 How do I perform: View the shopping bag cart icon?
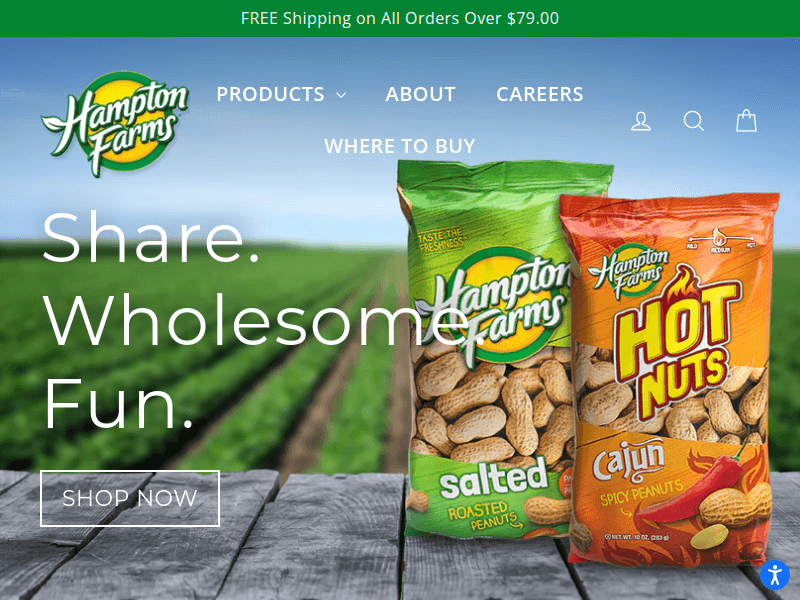[746, 121]
